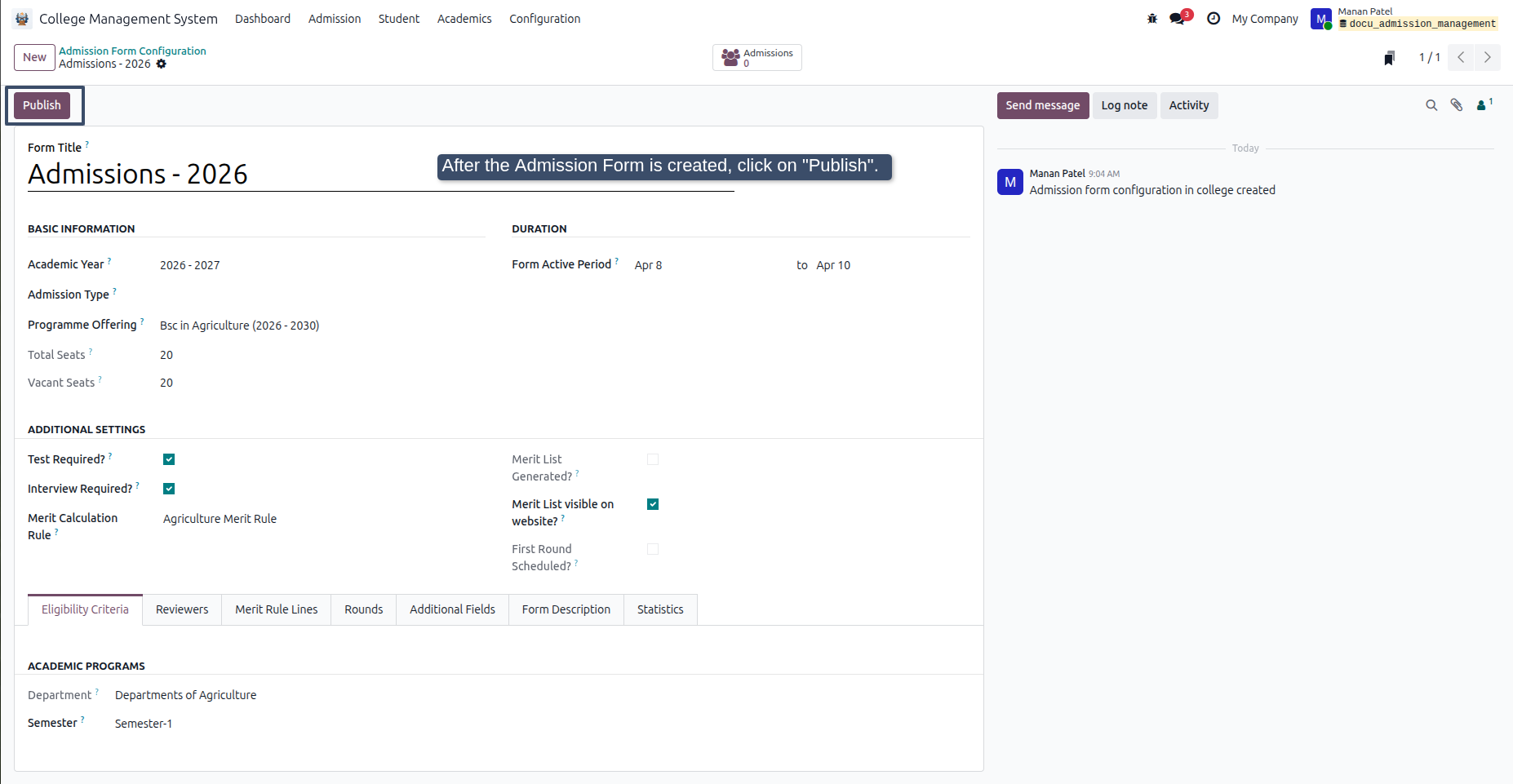Search messages with the magnifier icon
The width and height of the screenshot is (1513, 784).
click(1431, 105)
